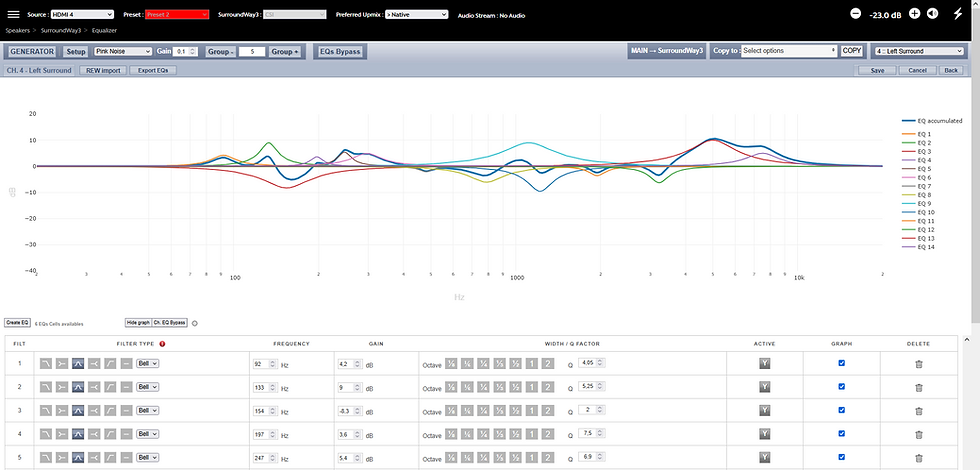Open Bell type dropdown for filter 1
The height and width of the screenshot is (470, 980).
tap(148, 364)
